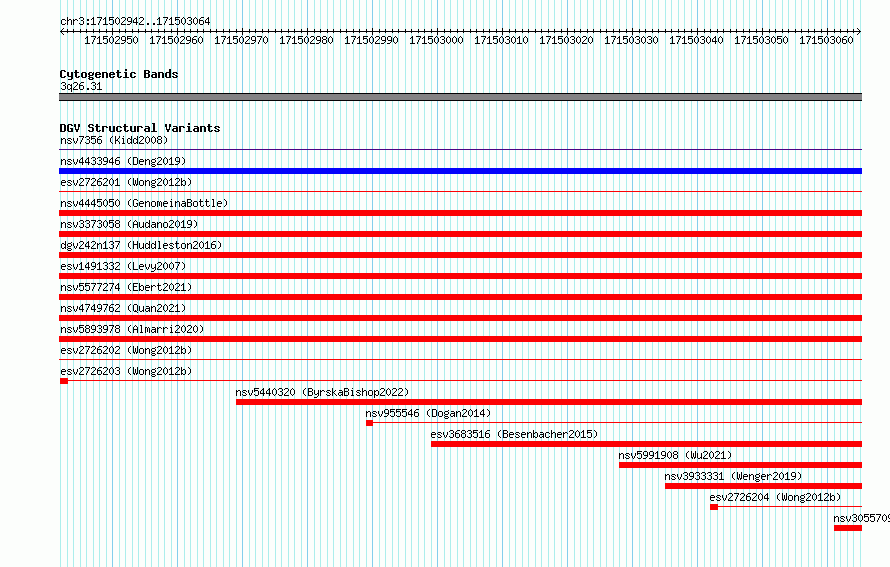Click ruler position 171503050
Viewport: 890px width, 567px height.
click(x=761, y=40)
